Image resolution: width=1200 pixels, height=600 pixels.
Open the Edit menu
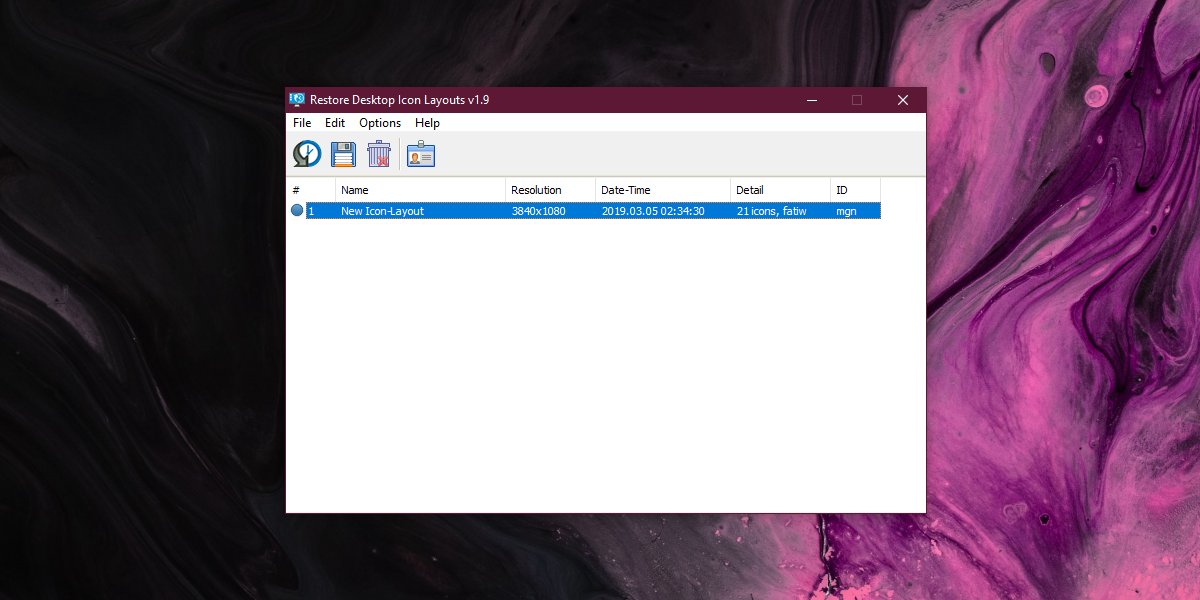(334, 122)
